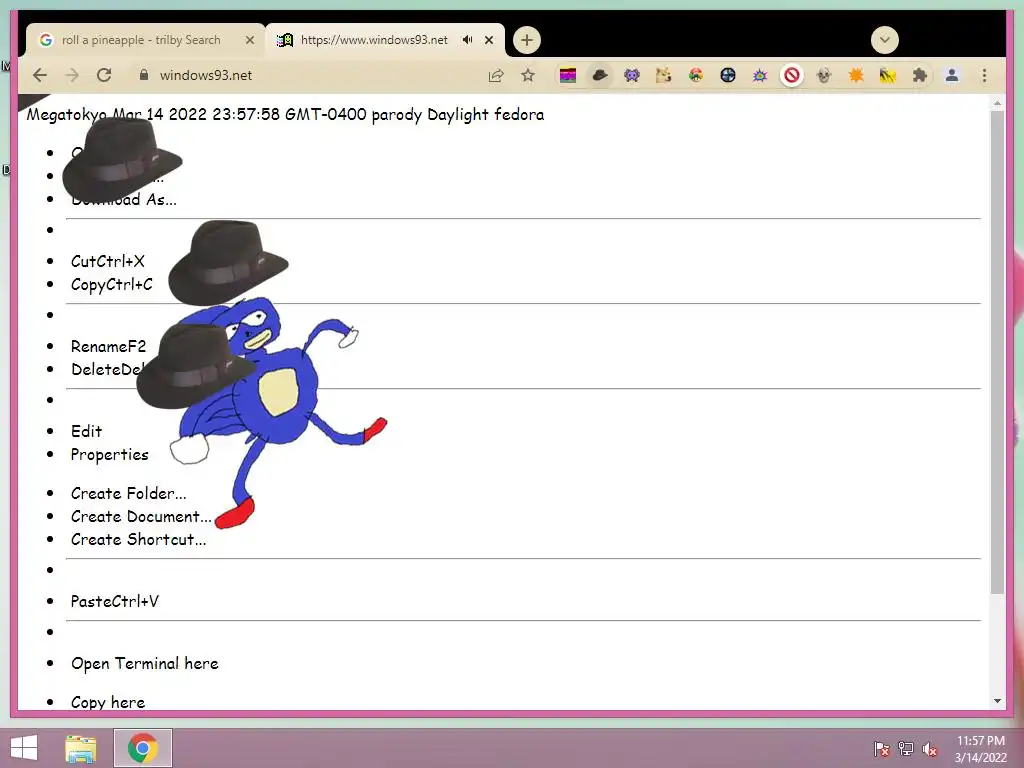This screenshot has height=768, width=1024.
Task: Click the forward navigation arrow
Action: (72, 75)
